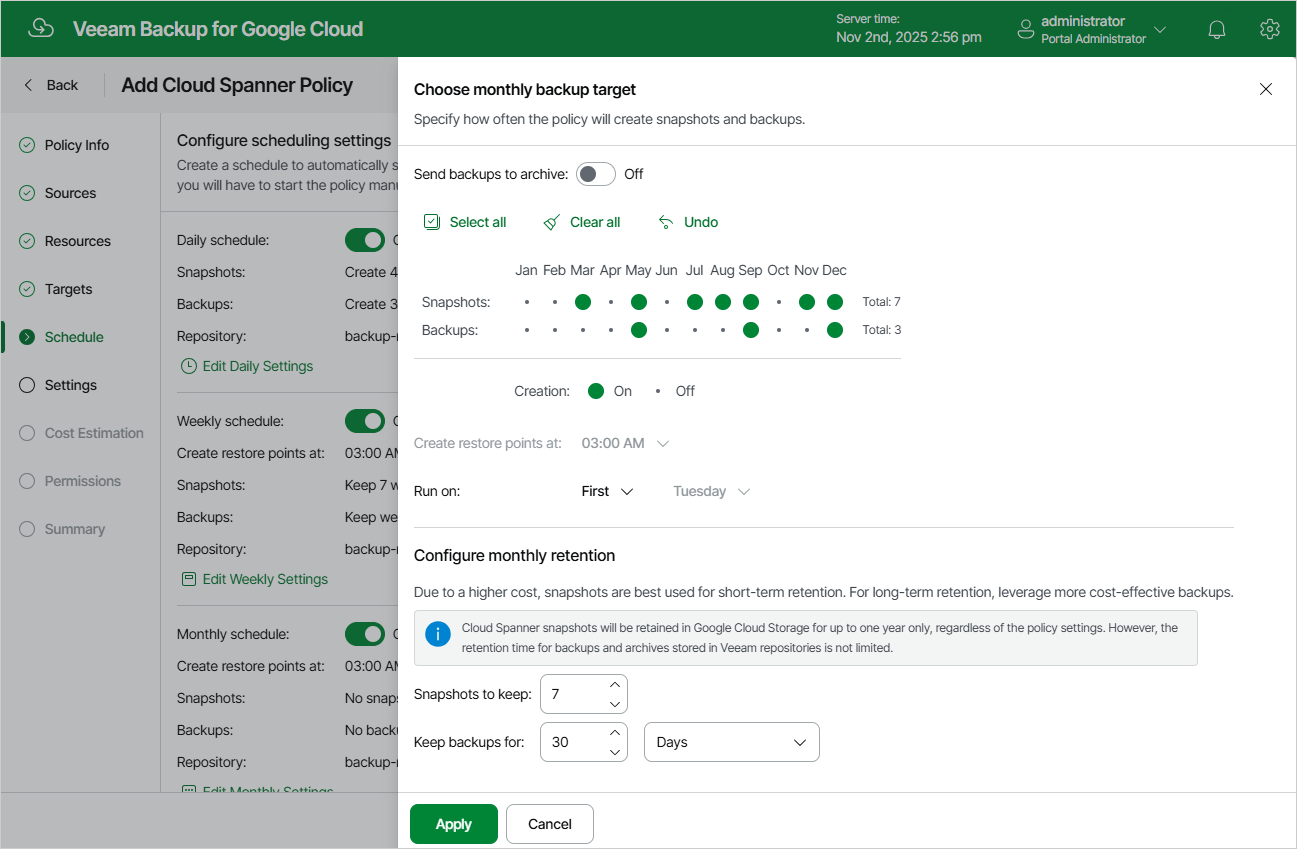
Task: Open the notifications bell icon
Action: pos(1217,29)
